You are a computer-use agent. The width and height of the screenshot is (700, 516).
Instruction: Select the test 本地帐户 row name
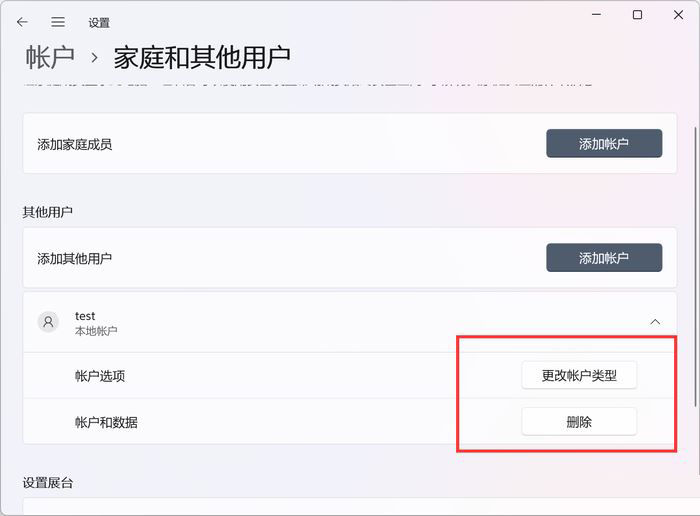(x=85, y=316)
